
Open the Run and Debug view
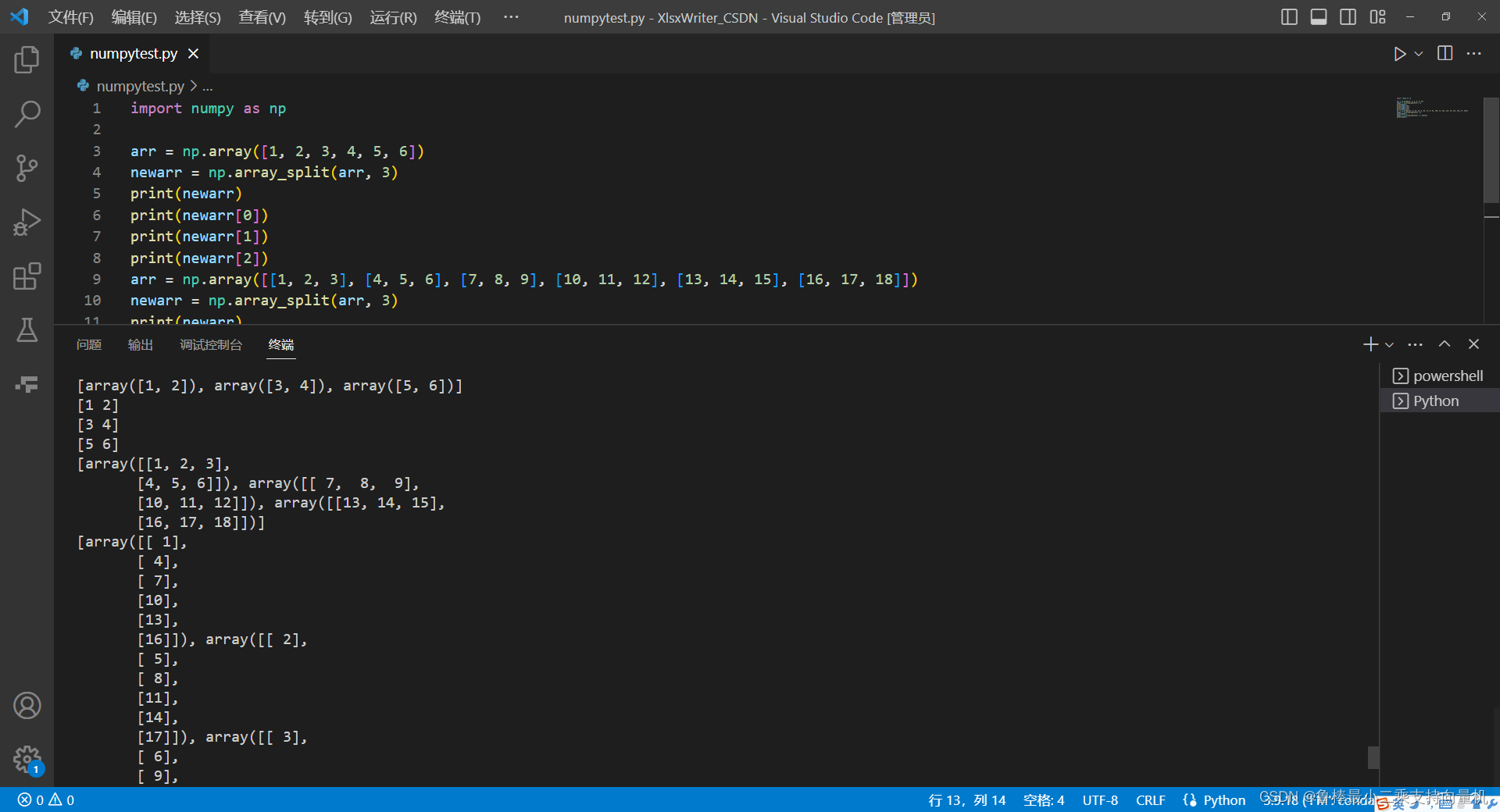[x=27, y=223]
